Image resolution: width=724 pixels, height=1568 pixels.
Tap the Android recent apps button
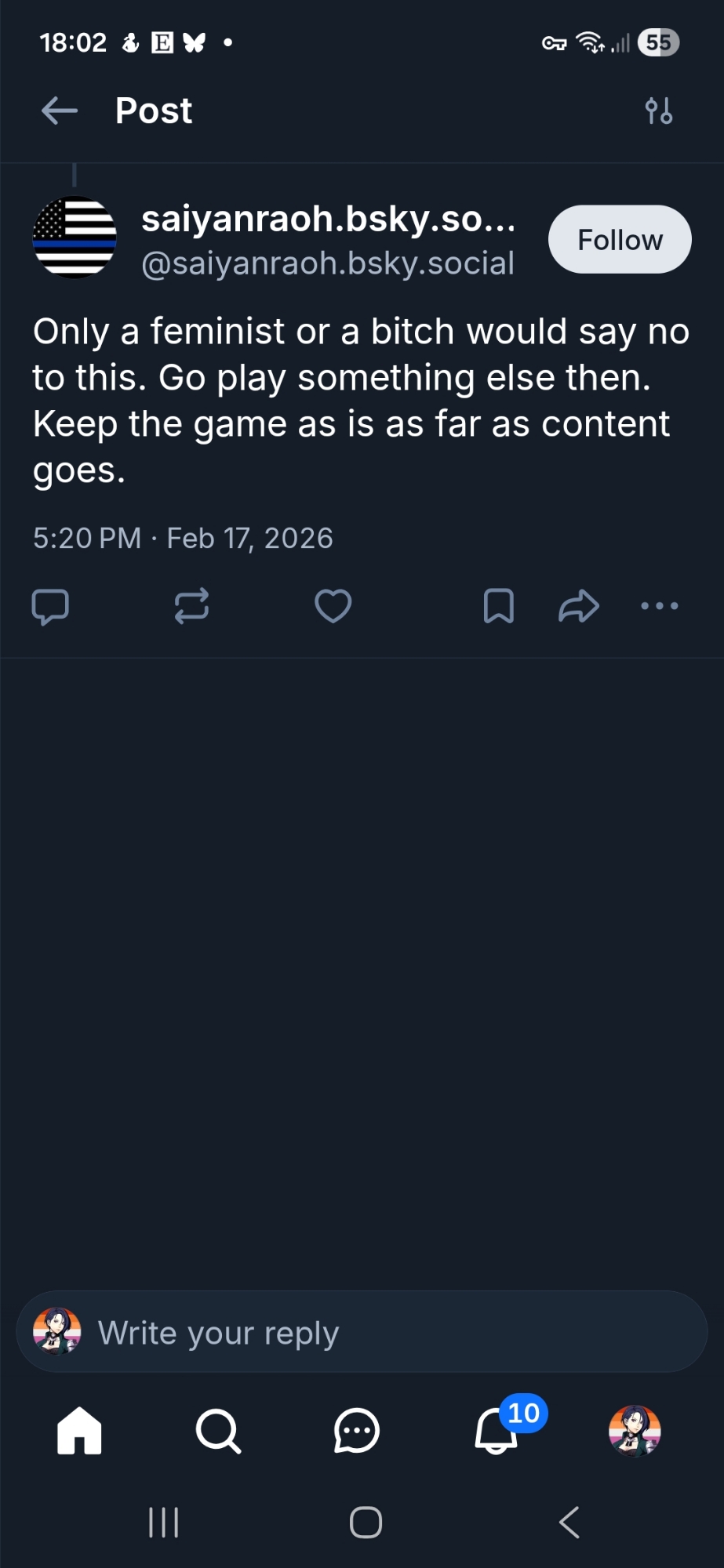164,1523
